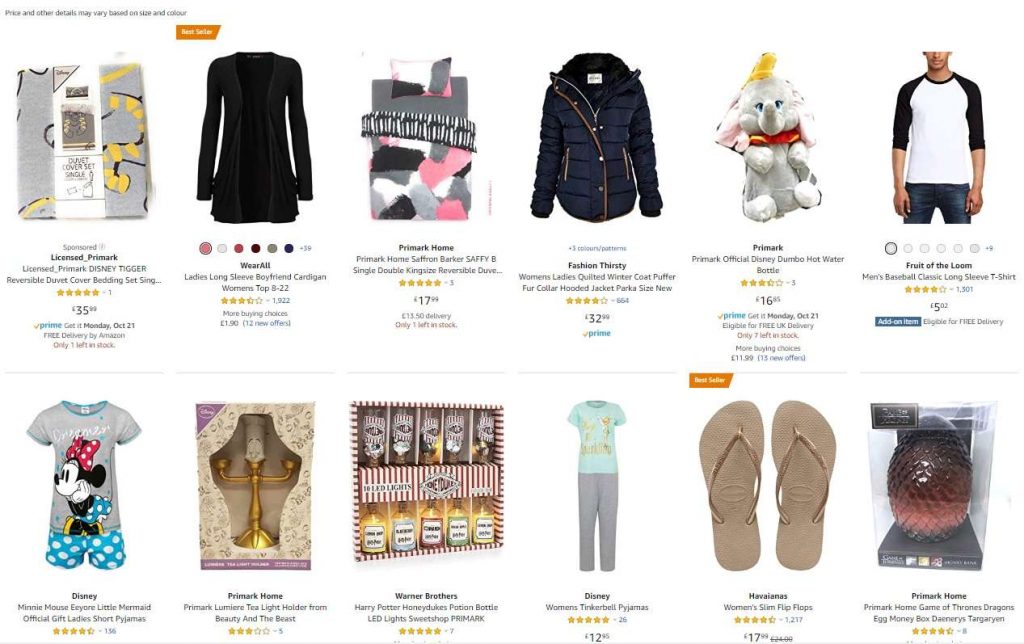Open star rating of the WearAll cardigan
1024x644 pixels.
[x=242, y=300]
